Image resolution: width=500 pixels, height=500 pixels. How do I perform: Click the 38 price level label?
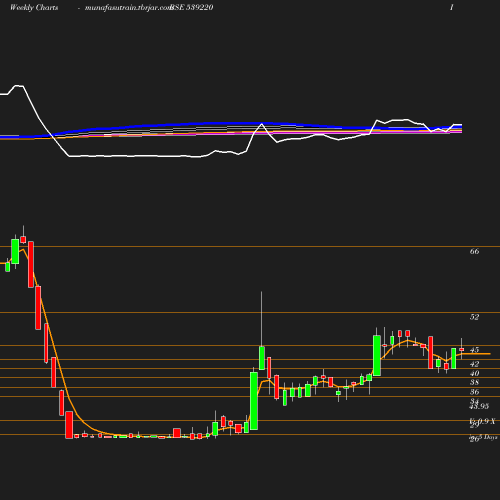[474, 382]
